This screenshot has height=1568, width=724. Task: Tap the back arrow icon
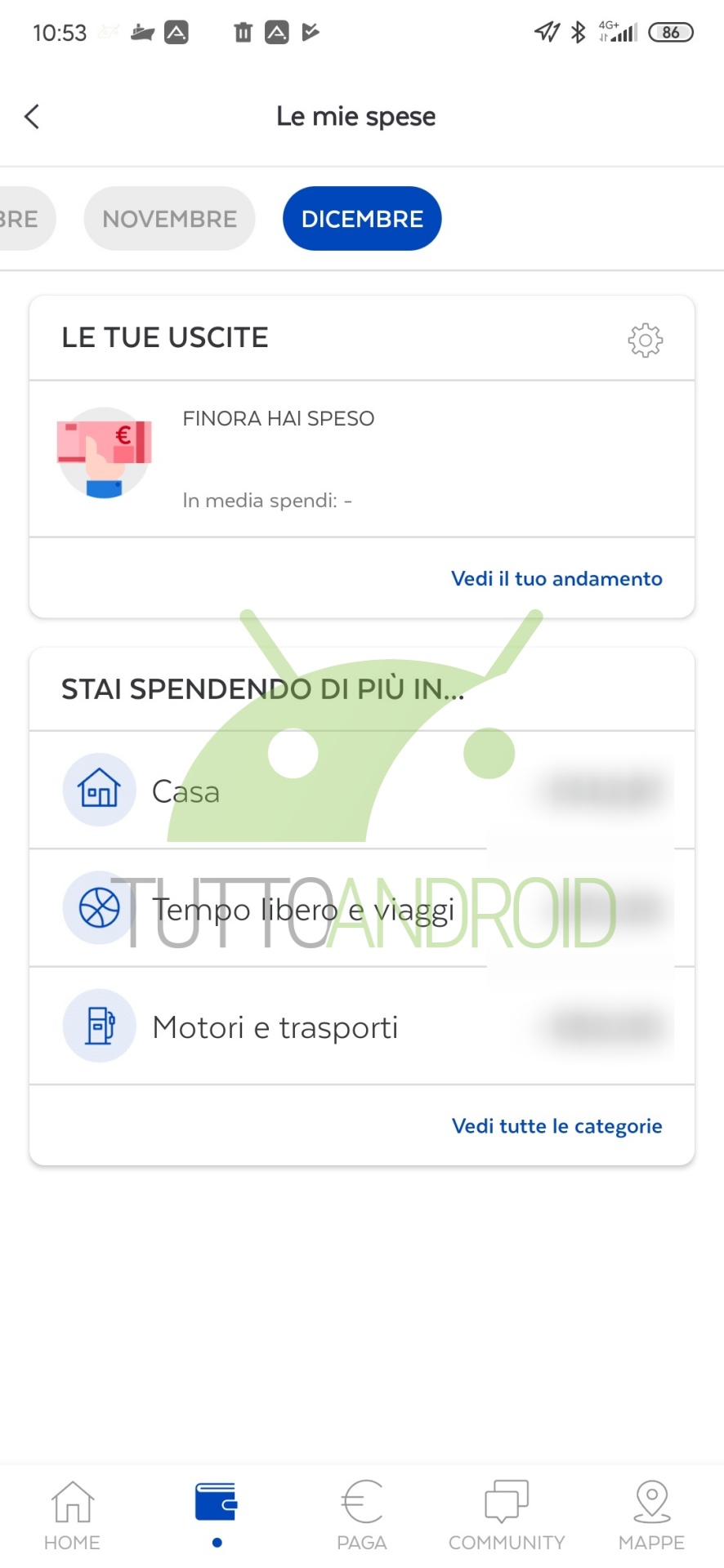pos(33,117)
